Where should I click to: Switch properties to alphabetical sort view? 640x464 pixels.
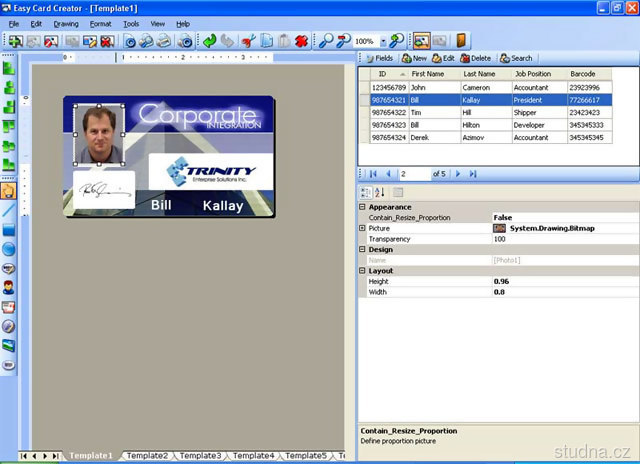(x=380, y=192)
